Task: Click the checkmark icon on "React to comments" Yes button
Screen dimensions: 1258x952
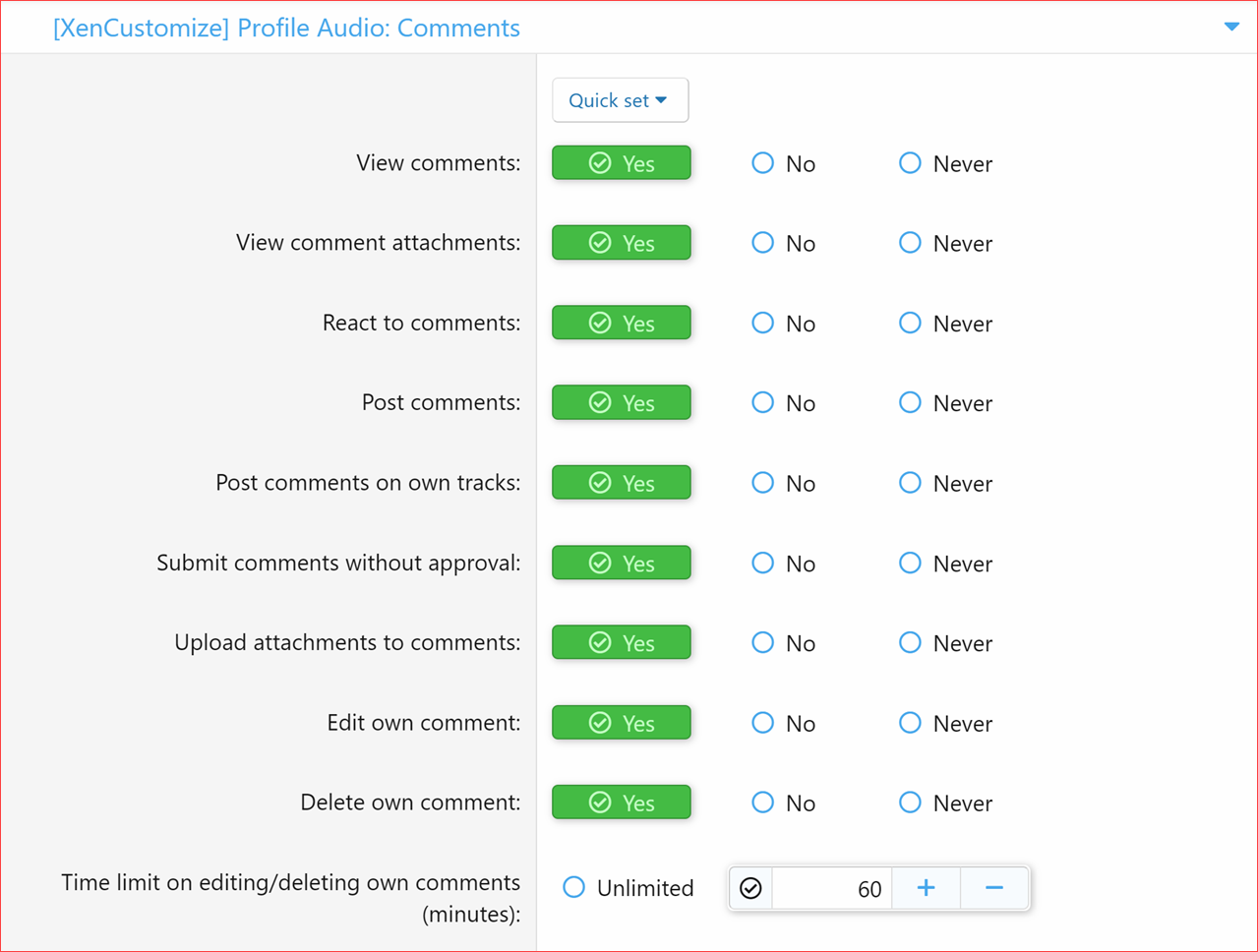Action: tap(600, 323)
